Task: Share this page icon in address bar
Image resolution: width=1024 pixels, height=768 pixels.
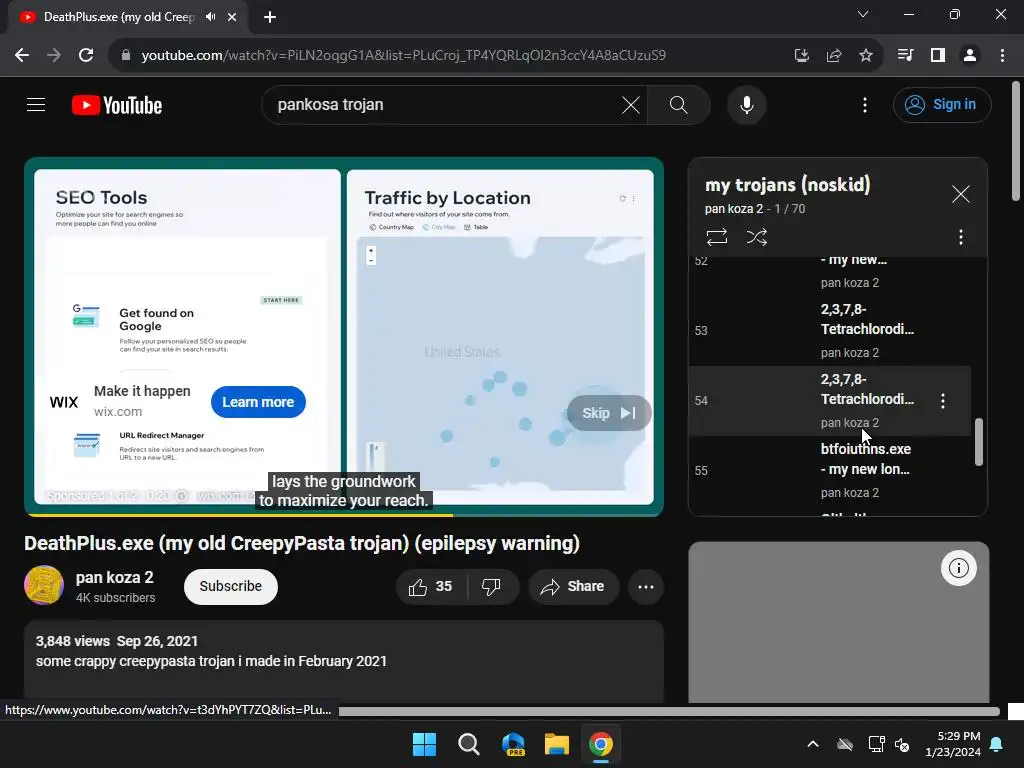Action: (x=833, y=56)
